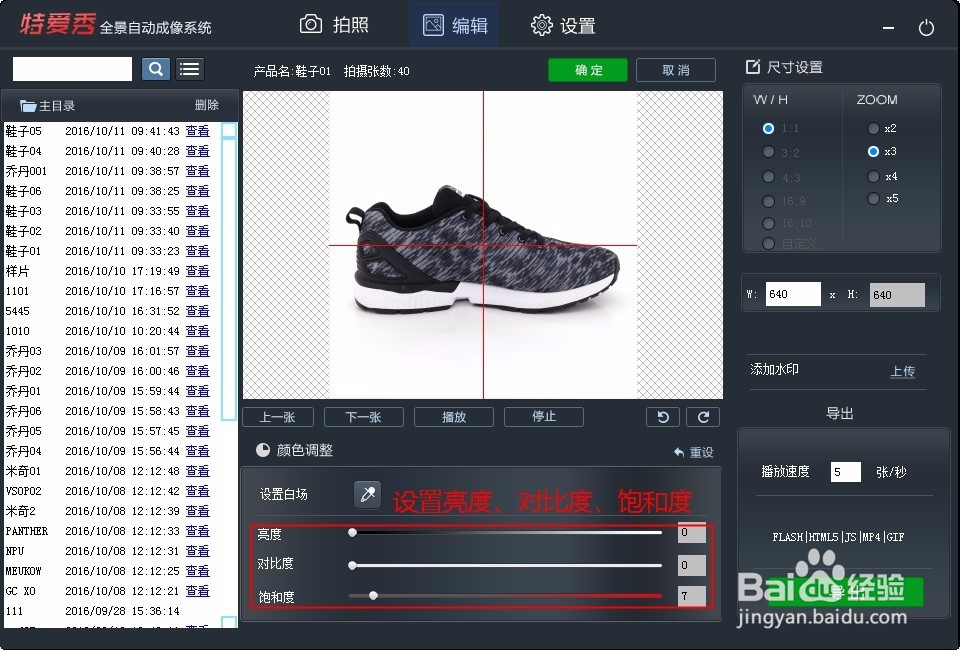Switch to the 拍照 tab

(334, 25)
